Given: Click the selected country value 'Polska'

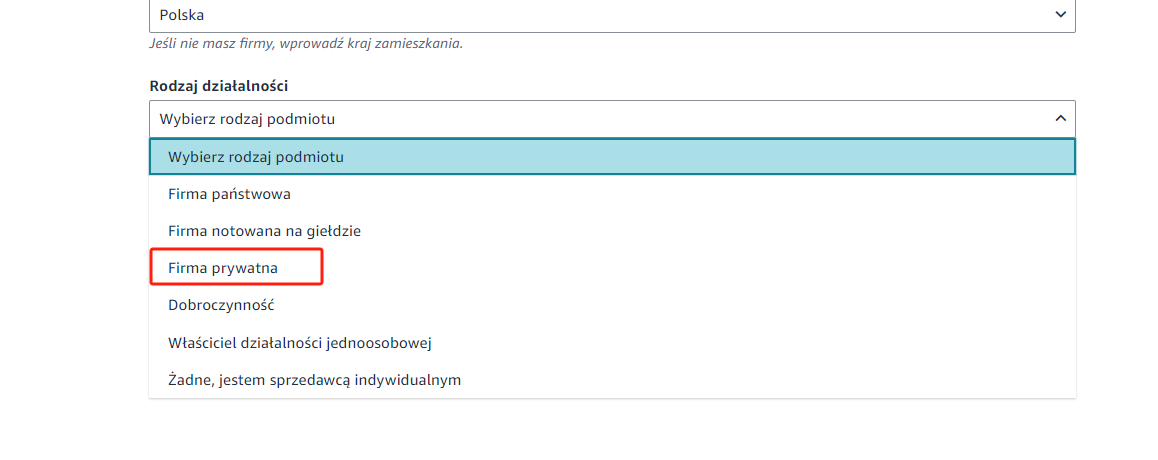Looking at the screenshot, I should coord(182,15).
